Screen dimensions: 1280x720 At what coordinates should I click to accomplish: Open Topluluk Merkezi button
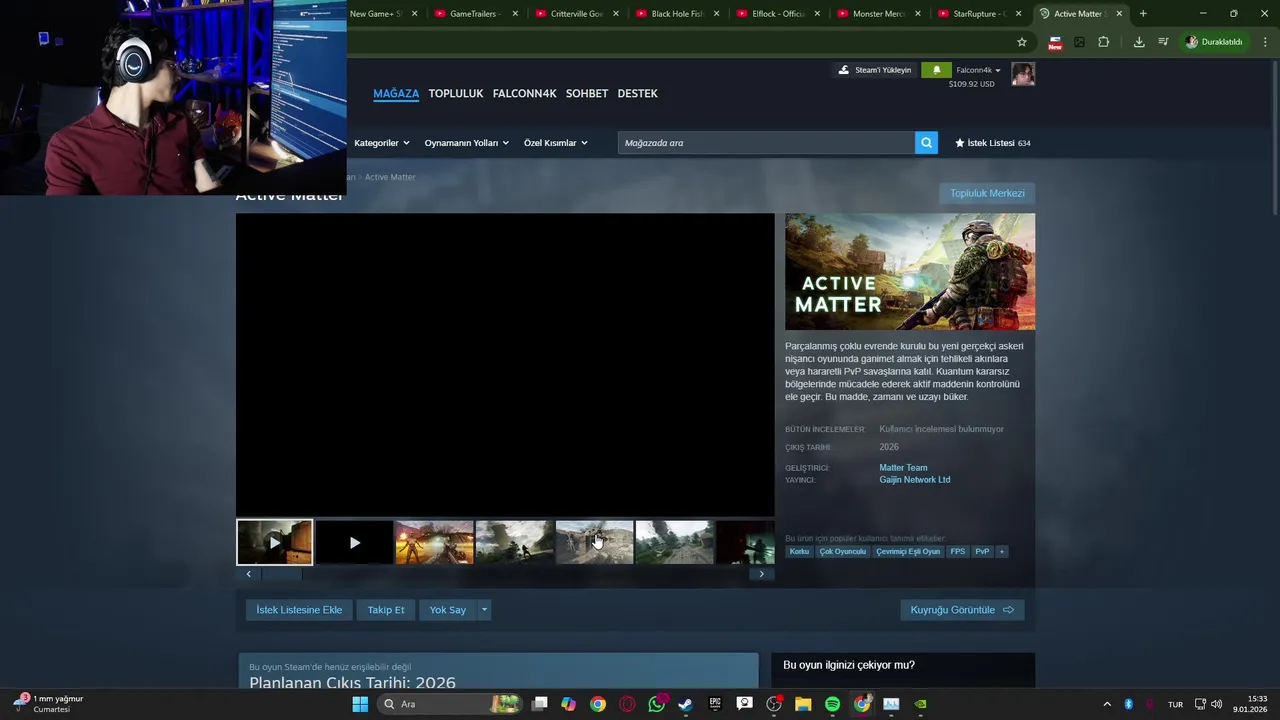(x=987, y=193)
